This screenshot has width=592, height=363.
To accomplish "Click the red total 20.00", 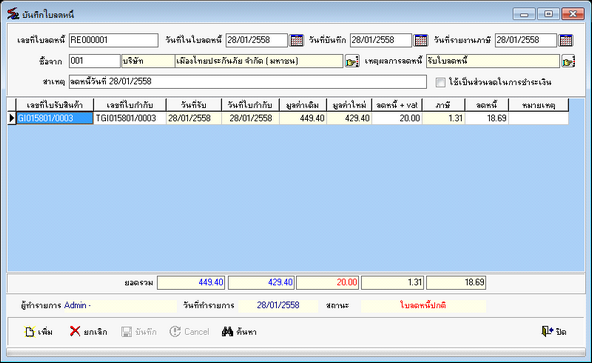I will (328, 283).
